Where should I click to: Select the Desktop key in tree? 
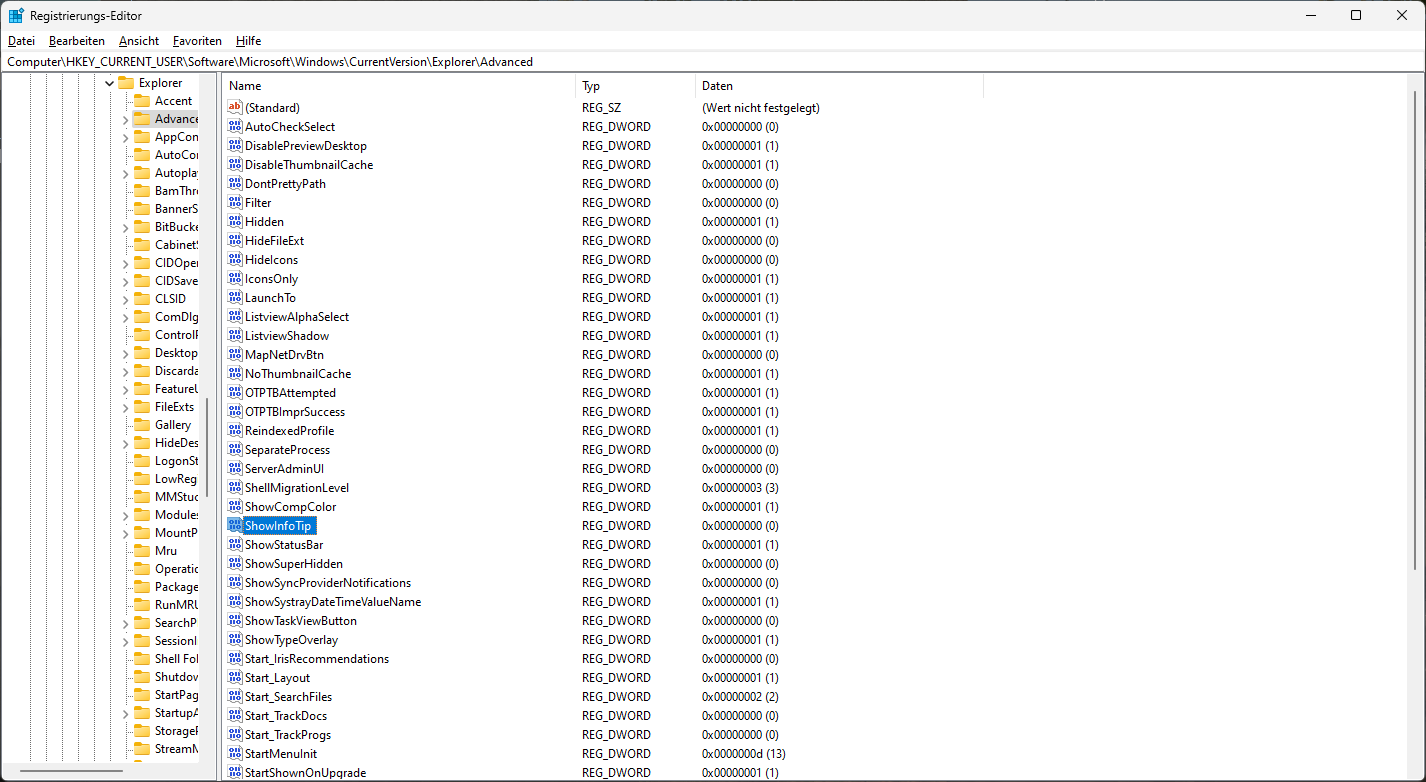coord(176,353)
